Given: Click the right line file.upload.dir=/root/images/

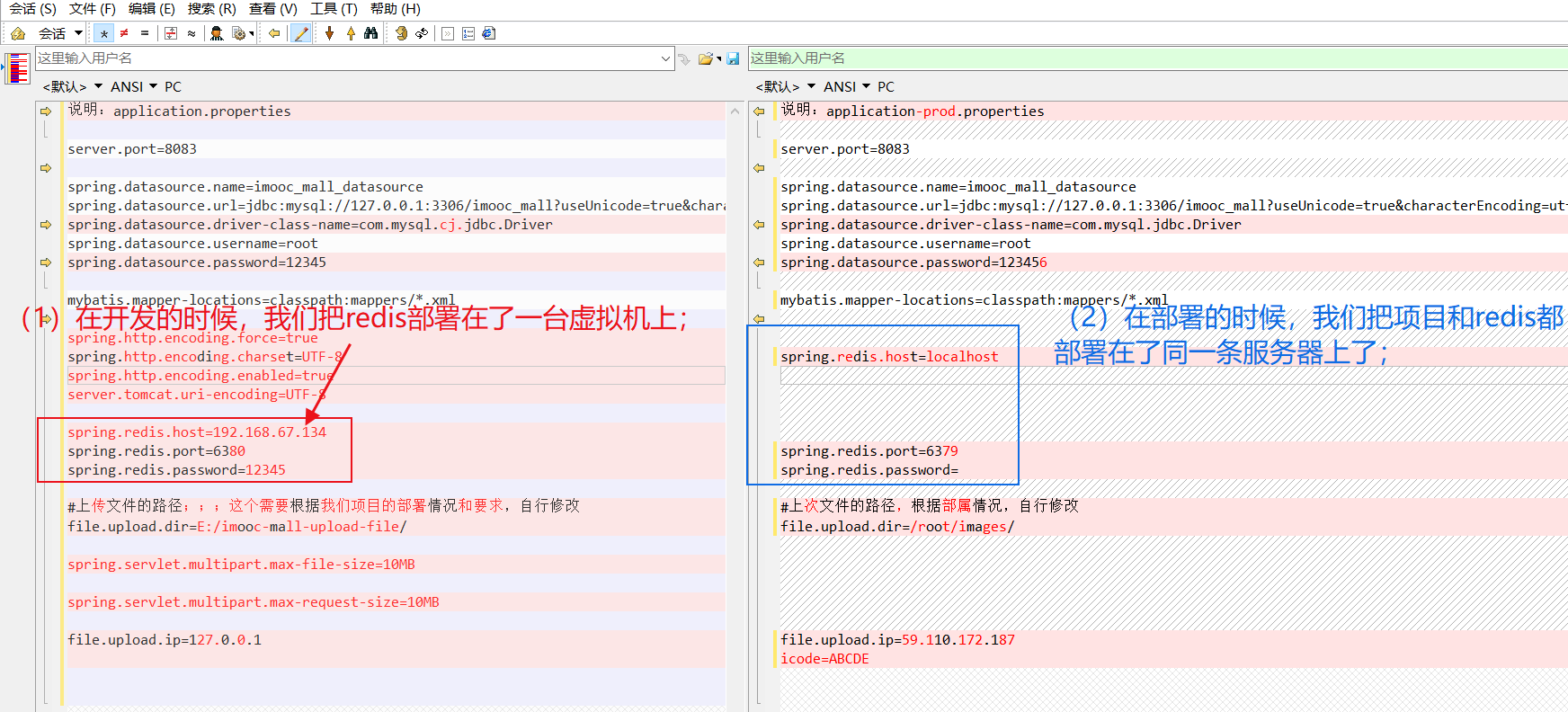Looking at the screenshot, I should [x=897, y=527].
